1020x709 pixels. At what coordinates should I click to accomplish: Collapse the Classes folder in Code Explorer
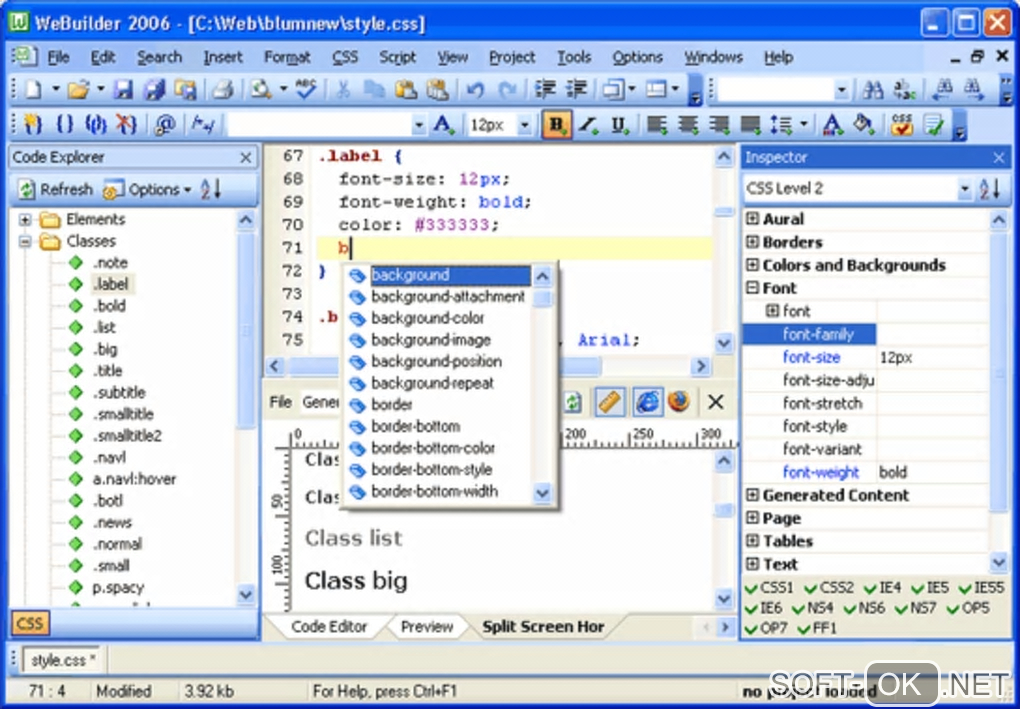[x=25, y=241]
